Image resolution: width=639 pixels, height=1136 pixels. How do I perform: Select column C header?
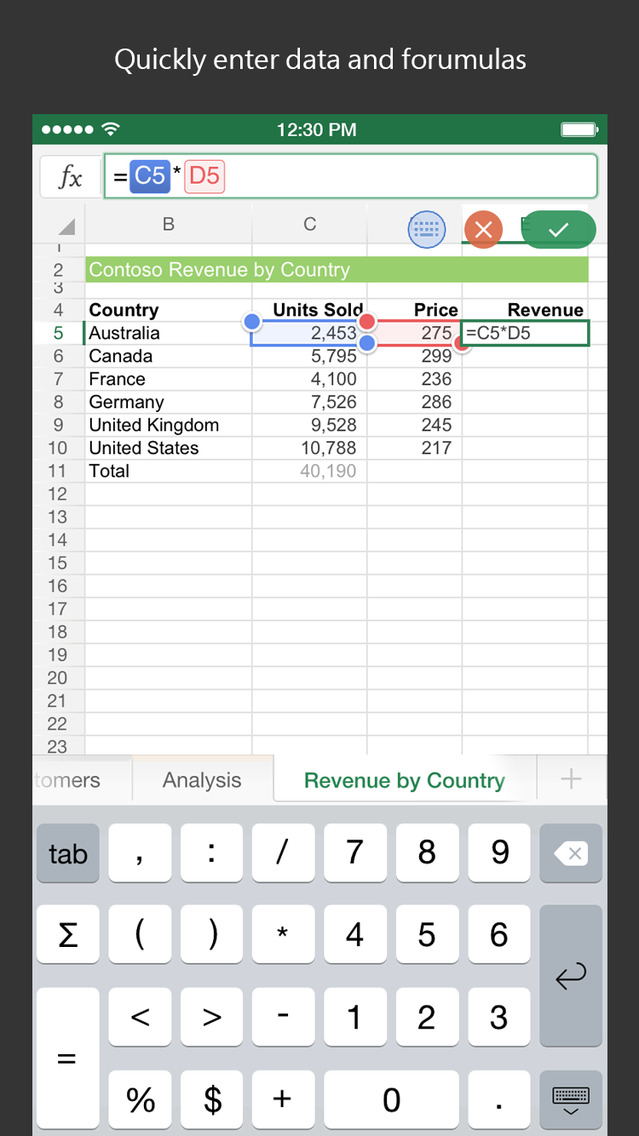pyautogui.click(x=309, y=225)
